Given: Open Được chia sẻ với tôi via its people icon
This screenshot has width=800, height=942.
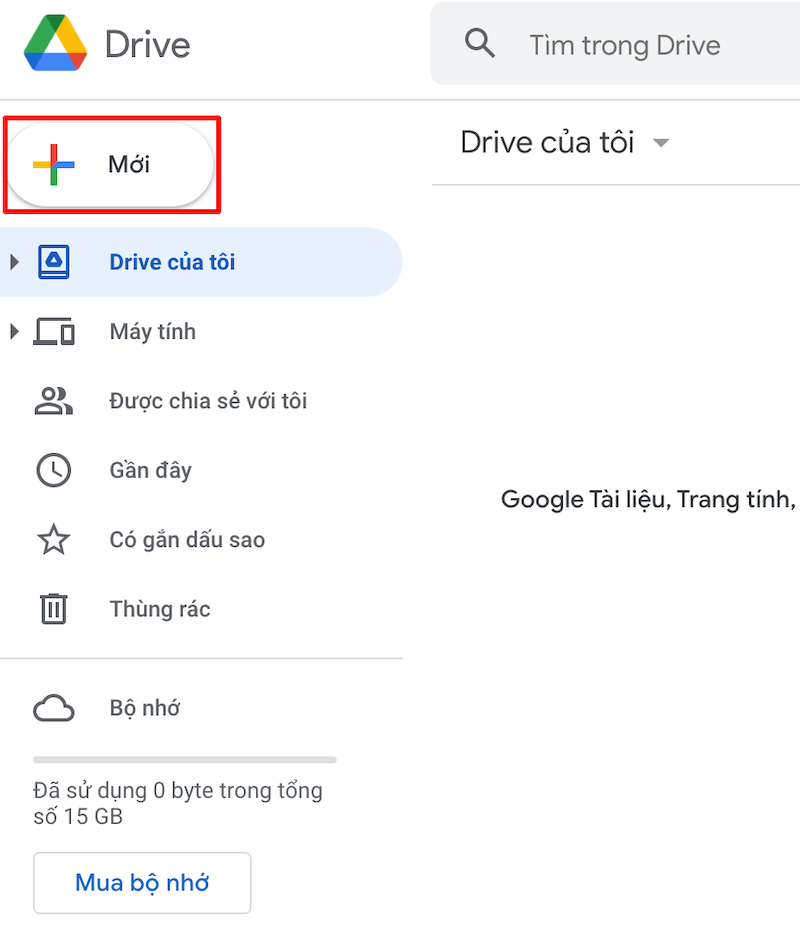Looking at the screenshot, I should (x=52, y=401).
